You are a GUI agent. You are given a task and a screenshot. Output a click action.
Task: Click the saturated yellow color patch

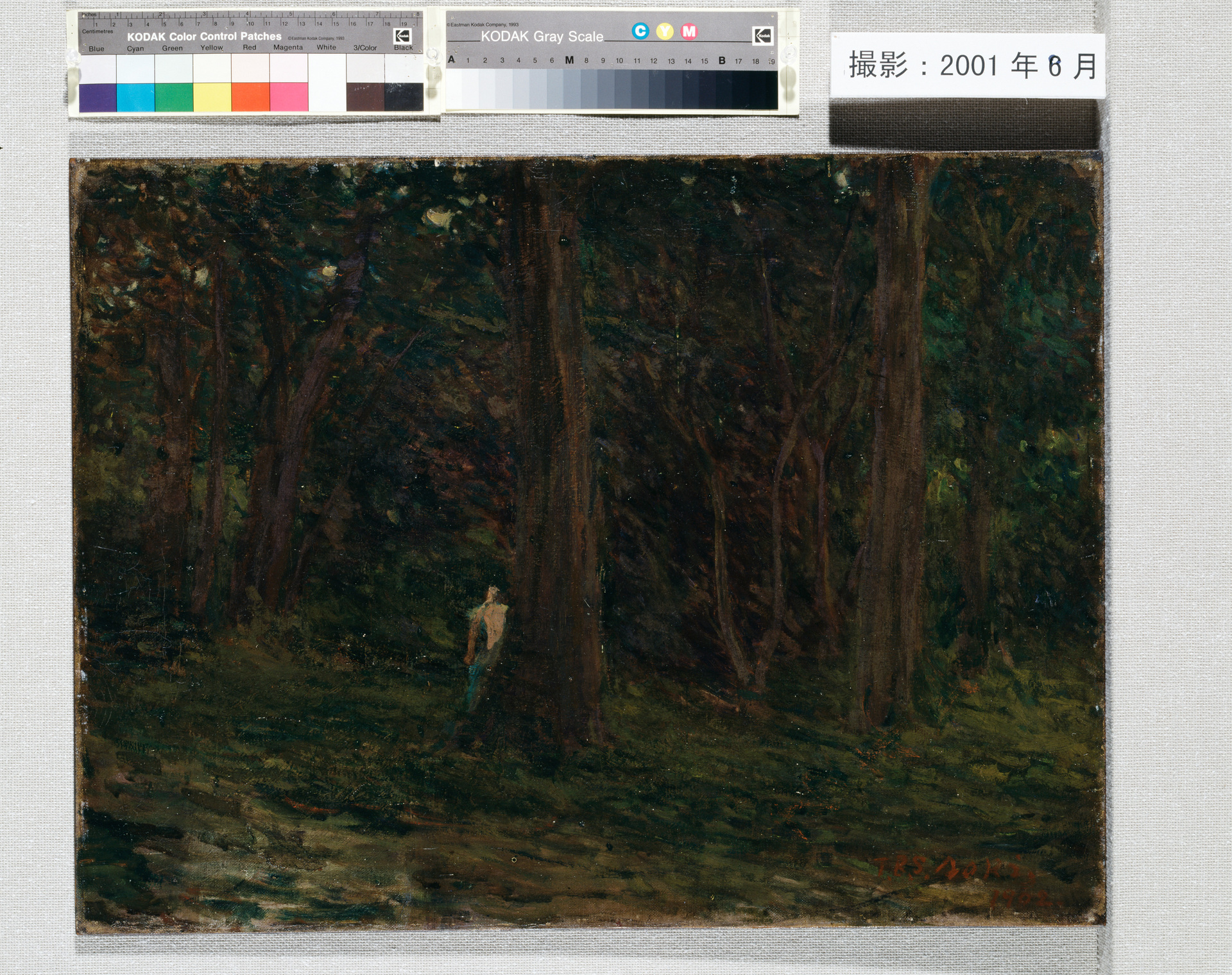coord(212,97)
